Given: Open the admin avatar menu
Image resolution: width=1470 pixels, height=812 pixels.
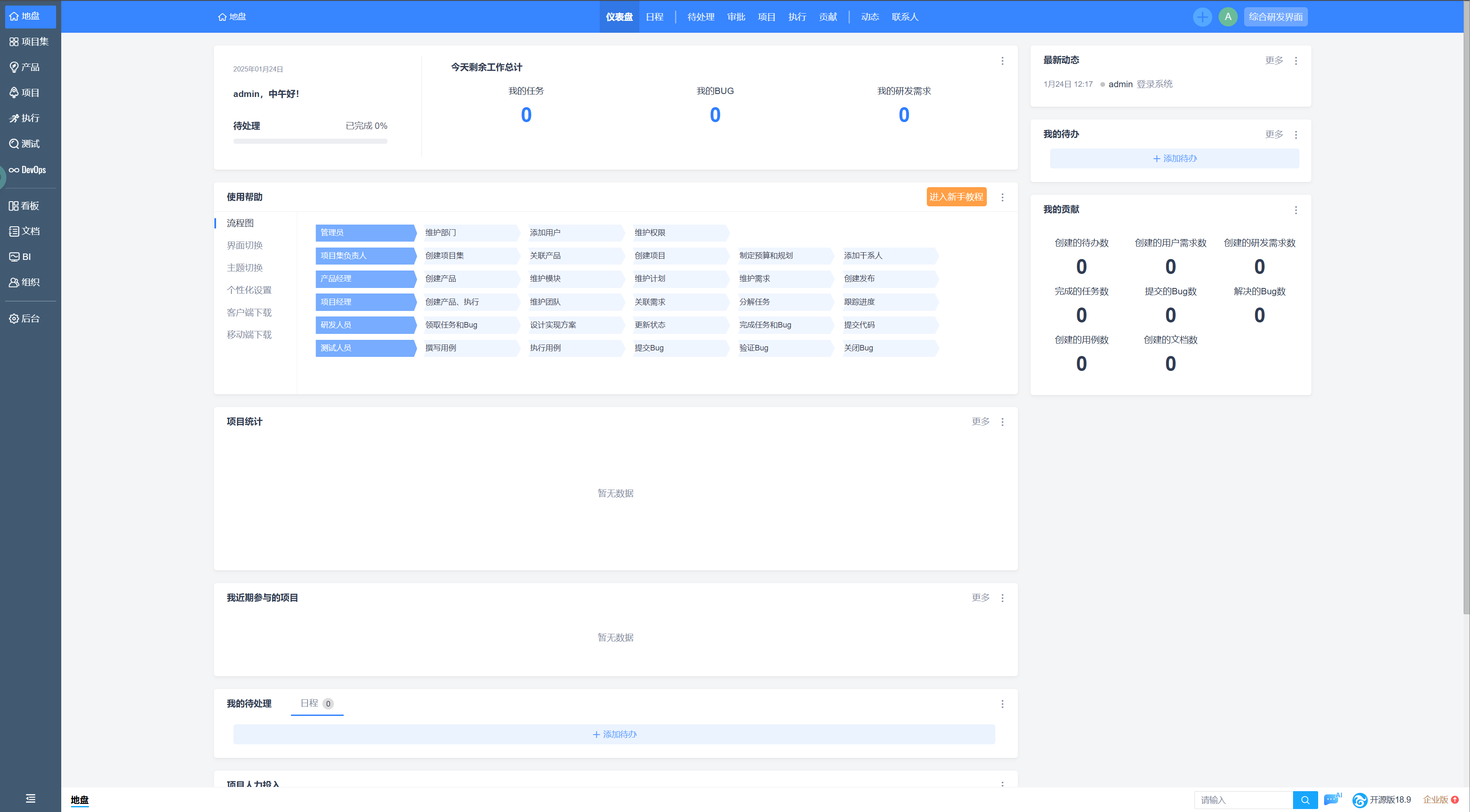Looking at the screenshot, I should [1228, 17].
